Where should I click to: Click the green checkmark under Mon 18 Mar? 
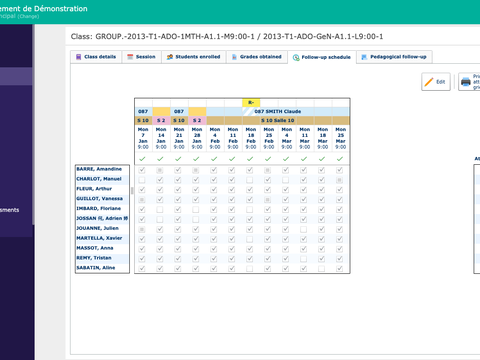pyautogui.click(x=323, y=159)
